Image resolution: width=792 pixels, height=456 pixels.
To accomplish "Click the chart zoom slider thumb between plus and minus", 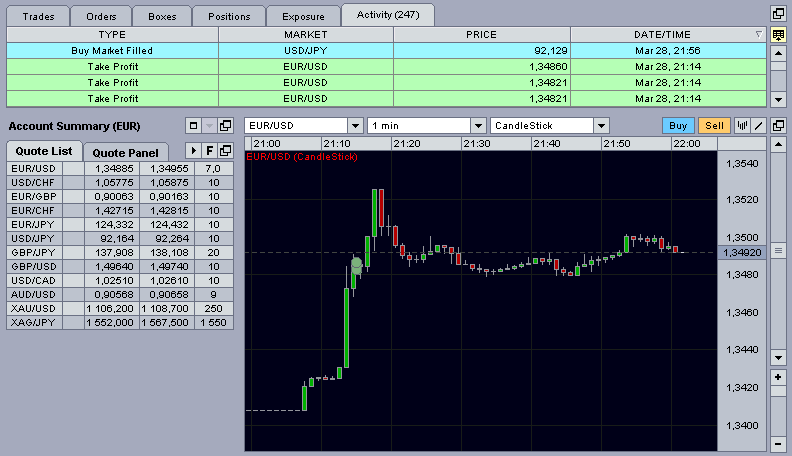I will tap(778, 391).
